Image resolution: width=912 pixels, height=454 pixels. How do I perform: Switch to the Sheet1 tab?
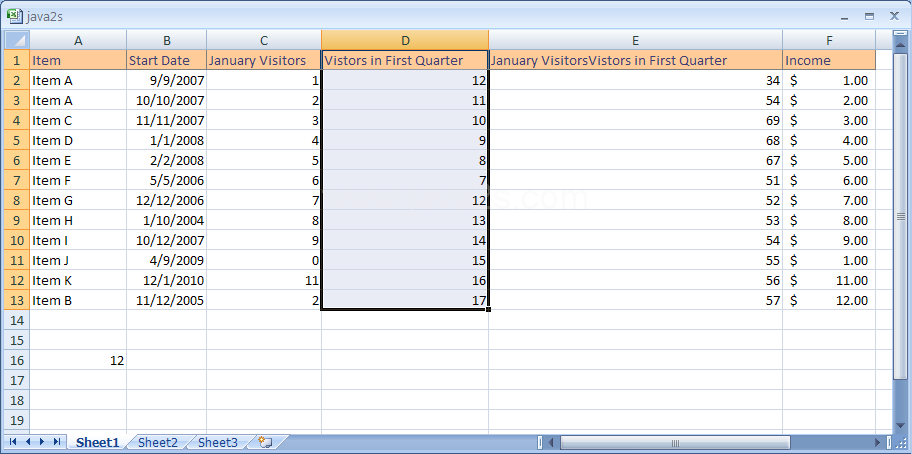click(97, 442)
